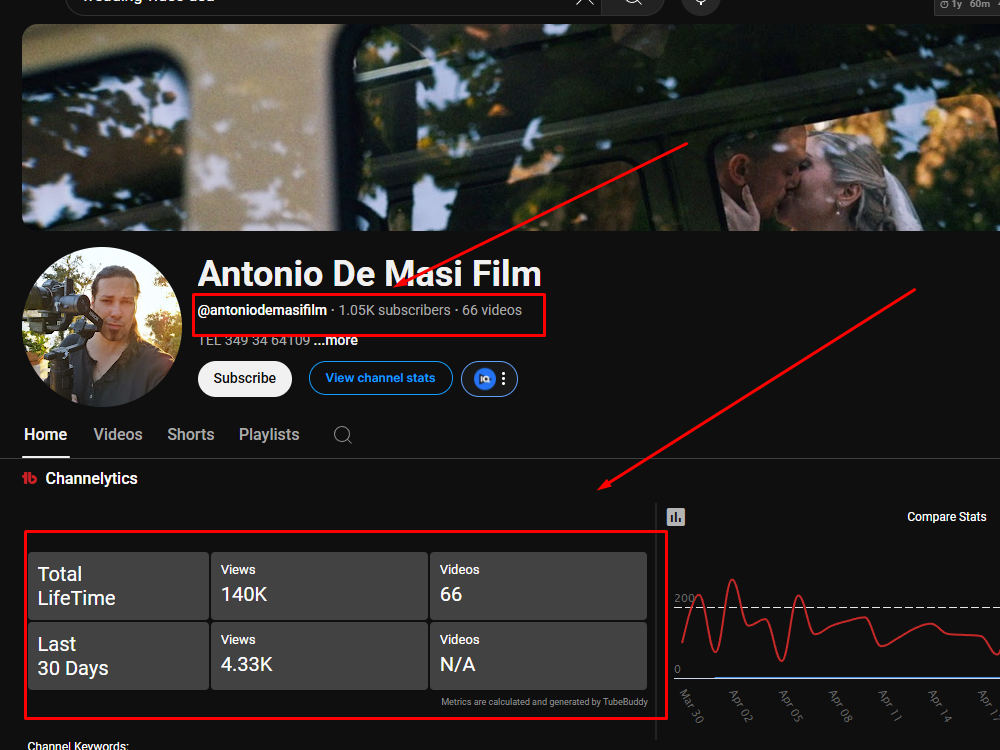
Task: Open the Shorts tab
Action: click(191, 435)
